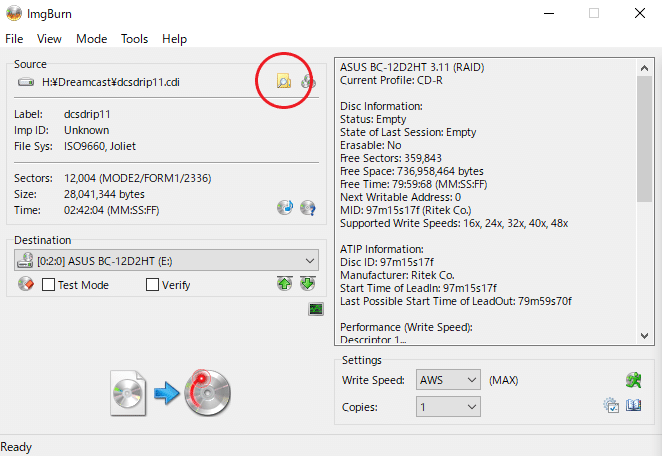Eject the tray with the green up arrow
Screen dimensions: 662x456
pyautogui.click(x=285, y=284)
